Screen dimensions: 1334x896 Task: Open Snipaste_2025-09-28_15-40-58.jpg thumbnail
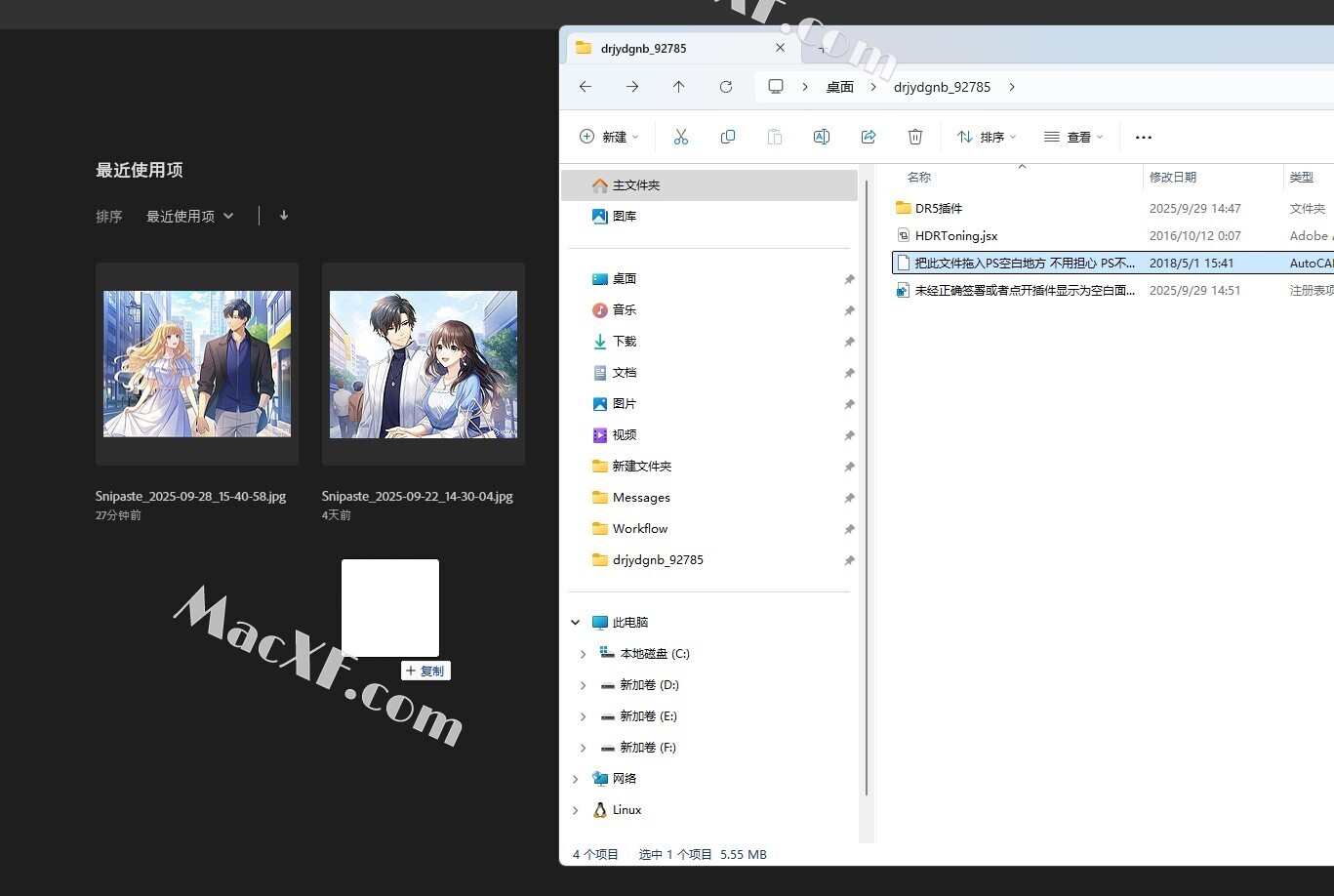[197, 363]
